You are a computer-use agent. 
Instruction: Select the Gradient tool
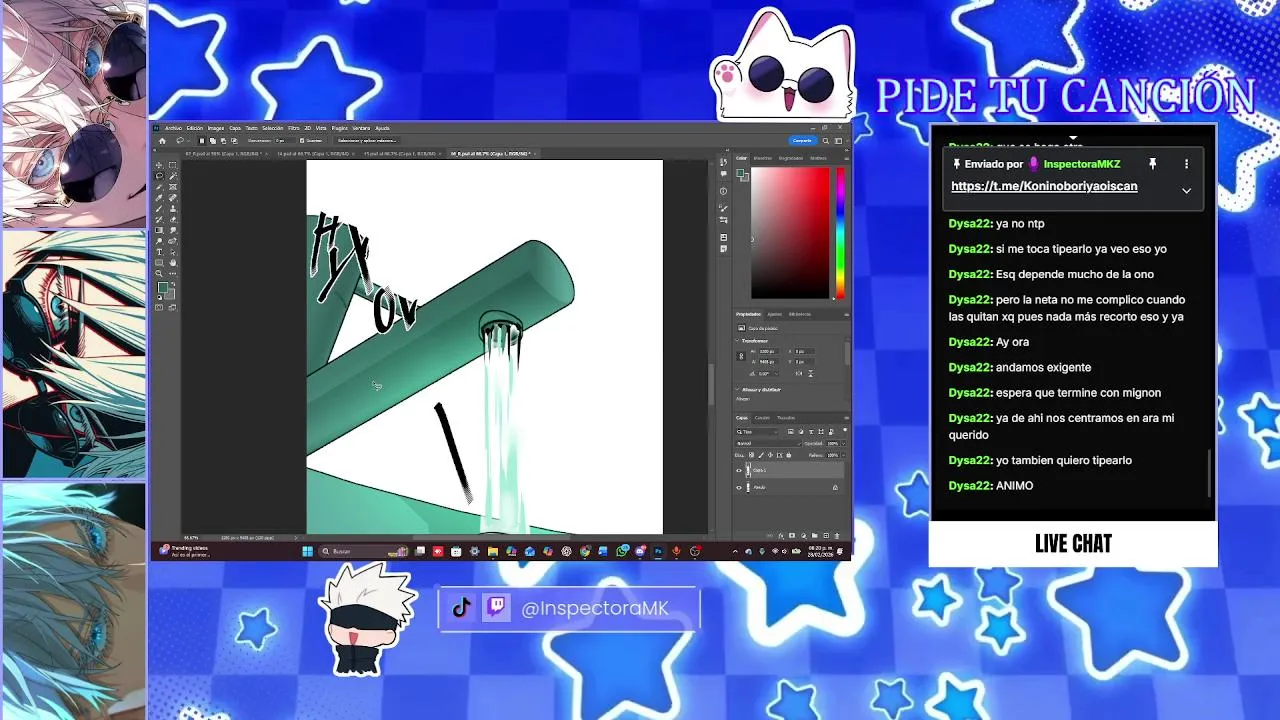159,230
